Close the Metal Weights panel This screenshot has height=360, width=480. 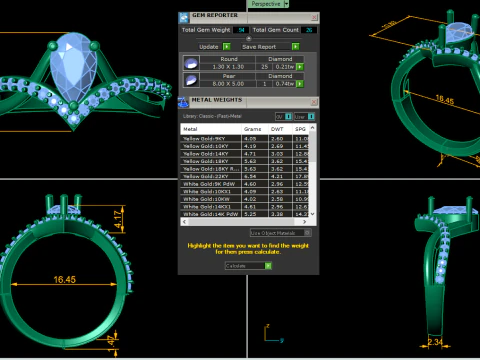(x=314, y=102)
